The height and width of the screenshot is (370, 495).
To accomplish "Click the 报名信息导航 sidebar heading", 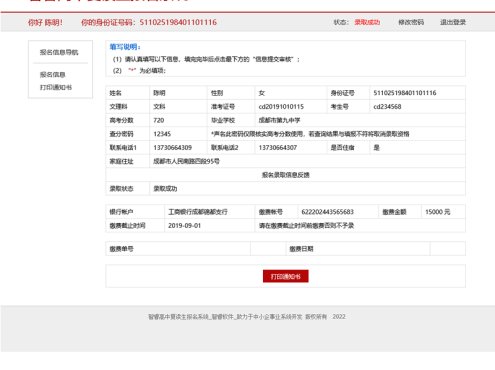I will [59, 52].
